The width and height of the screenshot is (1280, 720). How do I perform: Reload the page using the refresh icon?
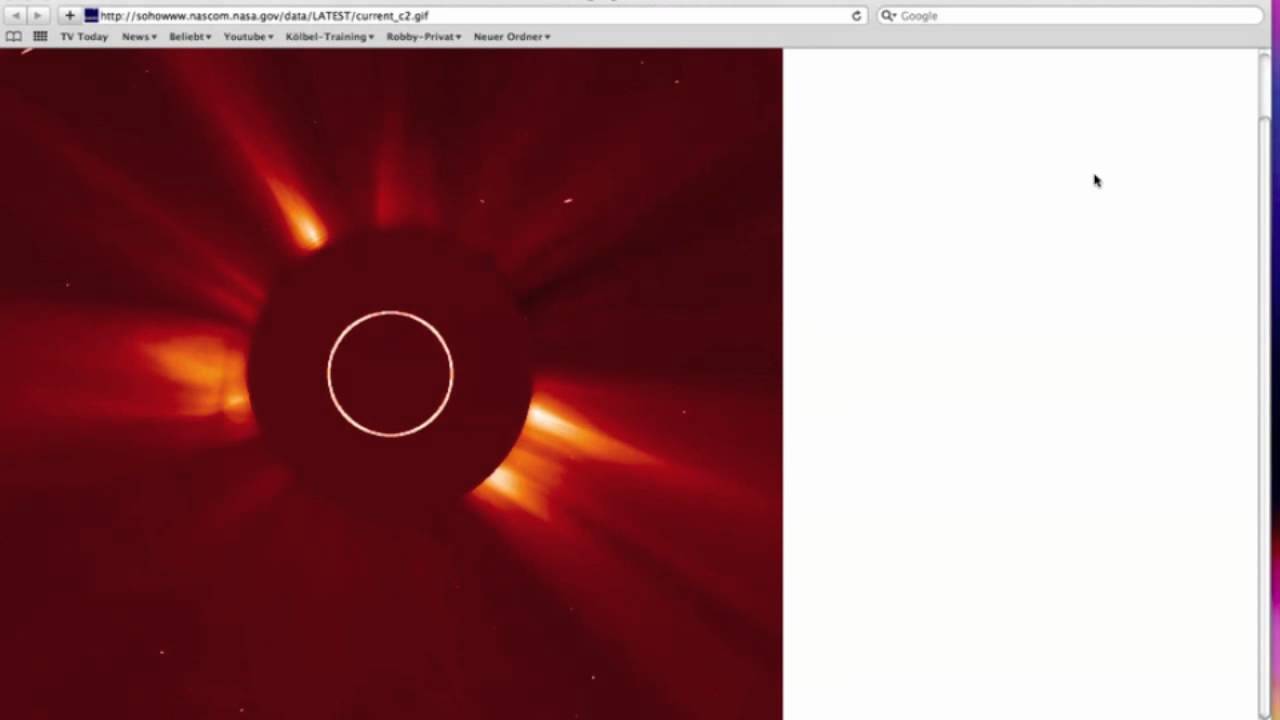(x=856, y=16)
